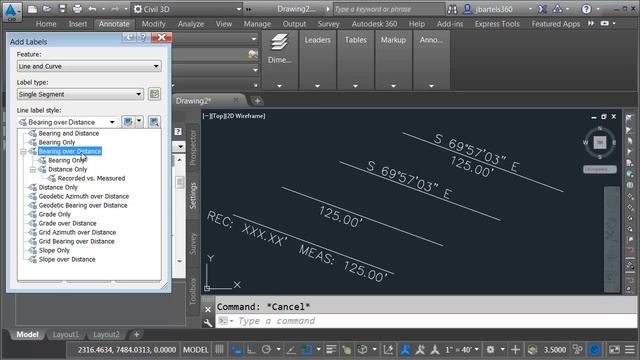The image size is (640, 360).
Task: Toggle ortho mode in the status bar
Action: [x=251, y=350]
